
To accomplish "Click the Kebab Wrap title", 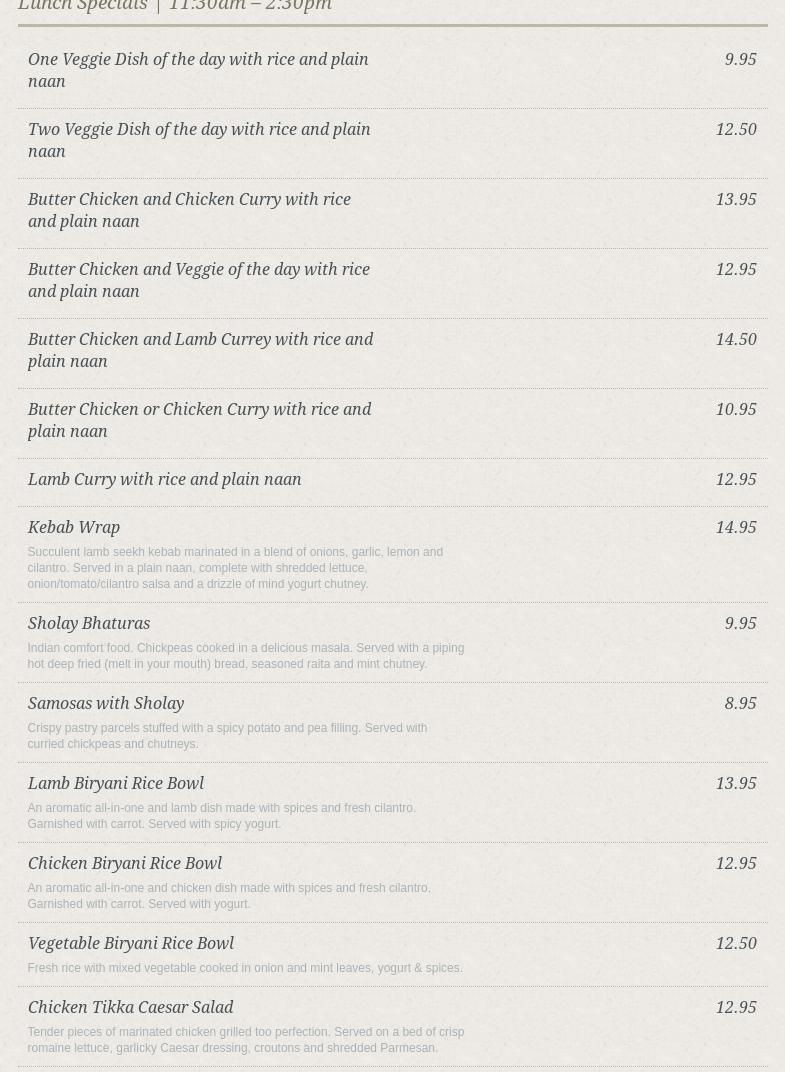I will 73,528.
